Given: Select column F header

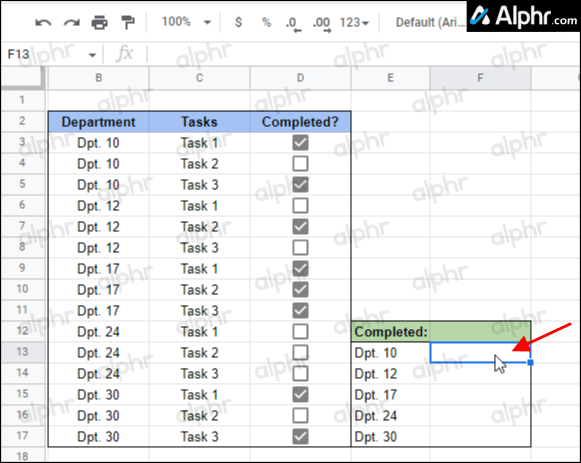Looking at the screenshot, I should [x=480, y=78].
